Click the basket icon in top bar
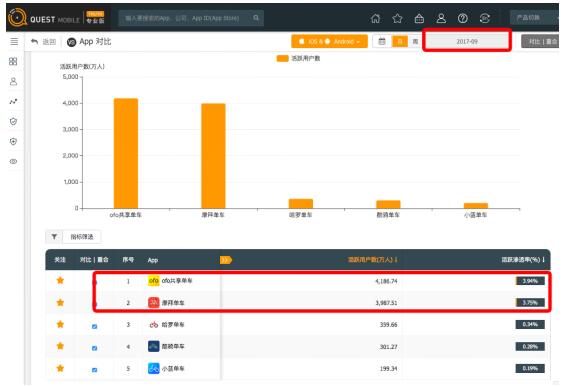 tap(419, 18)
